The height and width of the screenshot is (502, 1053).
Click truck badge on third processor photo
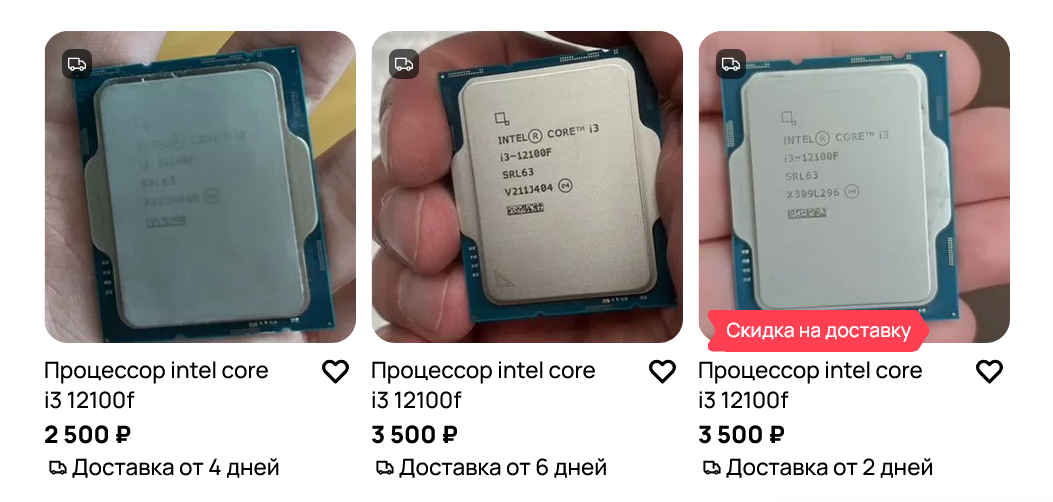pos(731,64)
